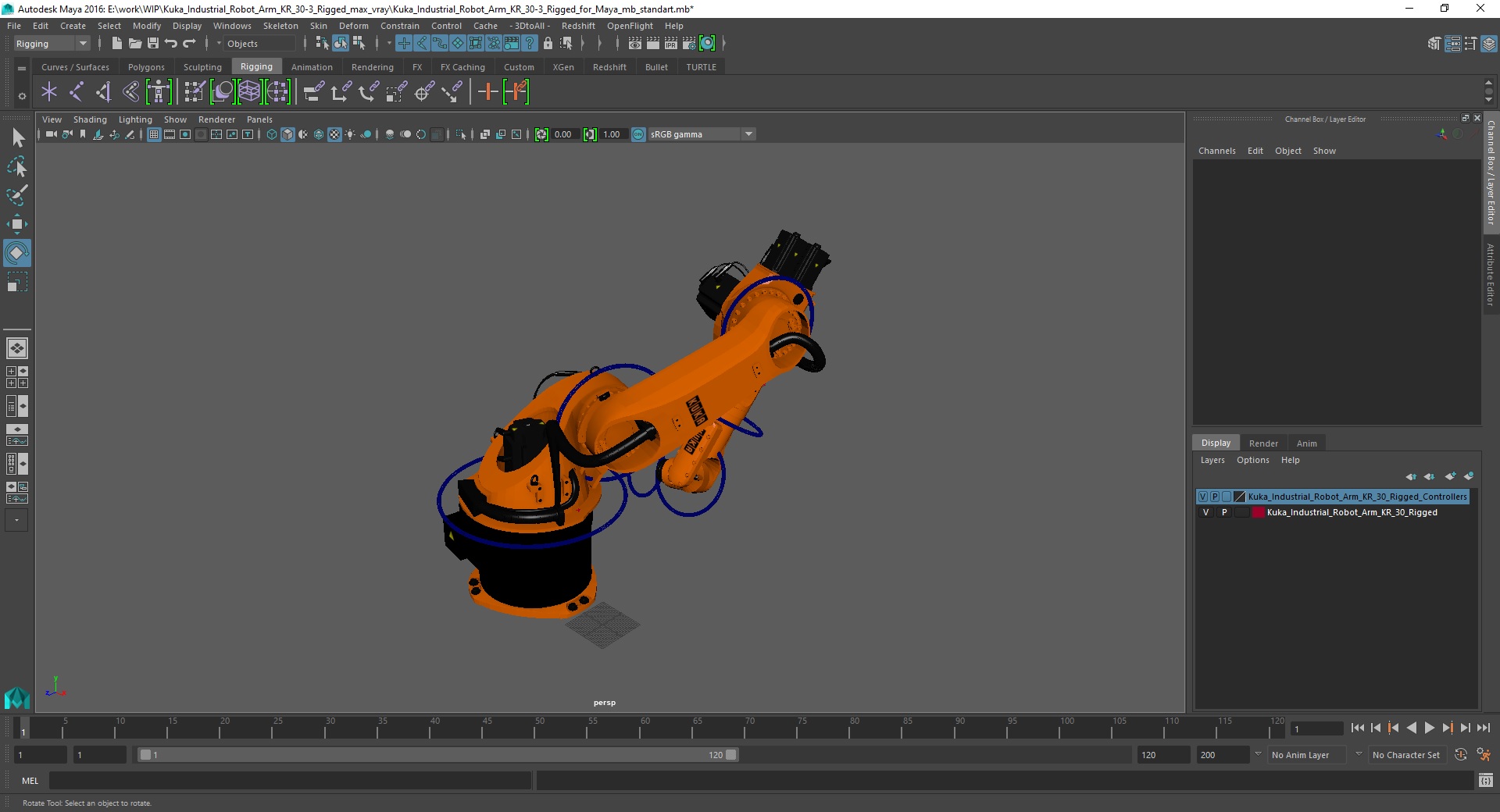This screenshot has width=1500, height=812.
Task: Toggle visibility V on the Rigged_Controllers layer
Action: (1203, 497)
